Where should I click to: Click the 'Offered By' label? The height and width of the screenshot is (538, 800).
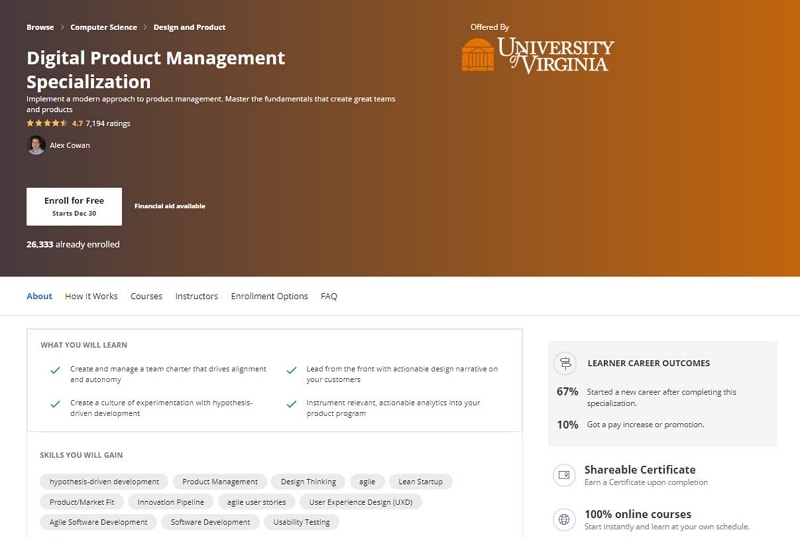[490, 27]
